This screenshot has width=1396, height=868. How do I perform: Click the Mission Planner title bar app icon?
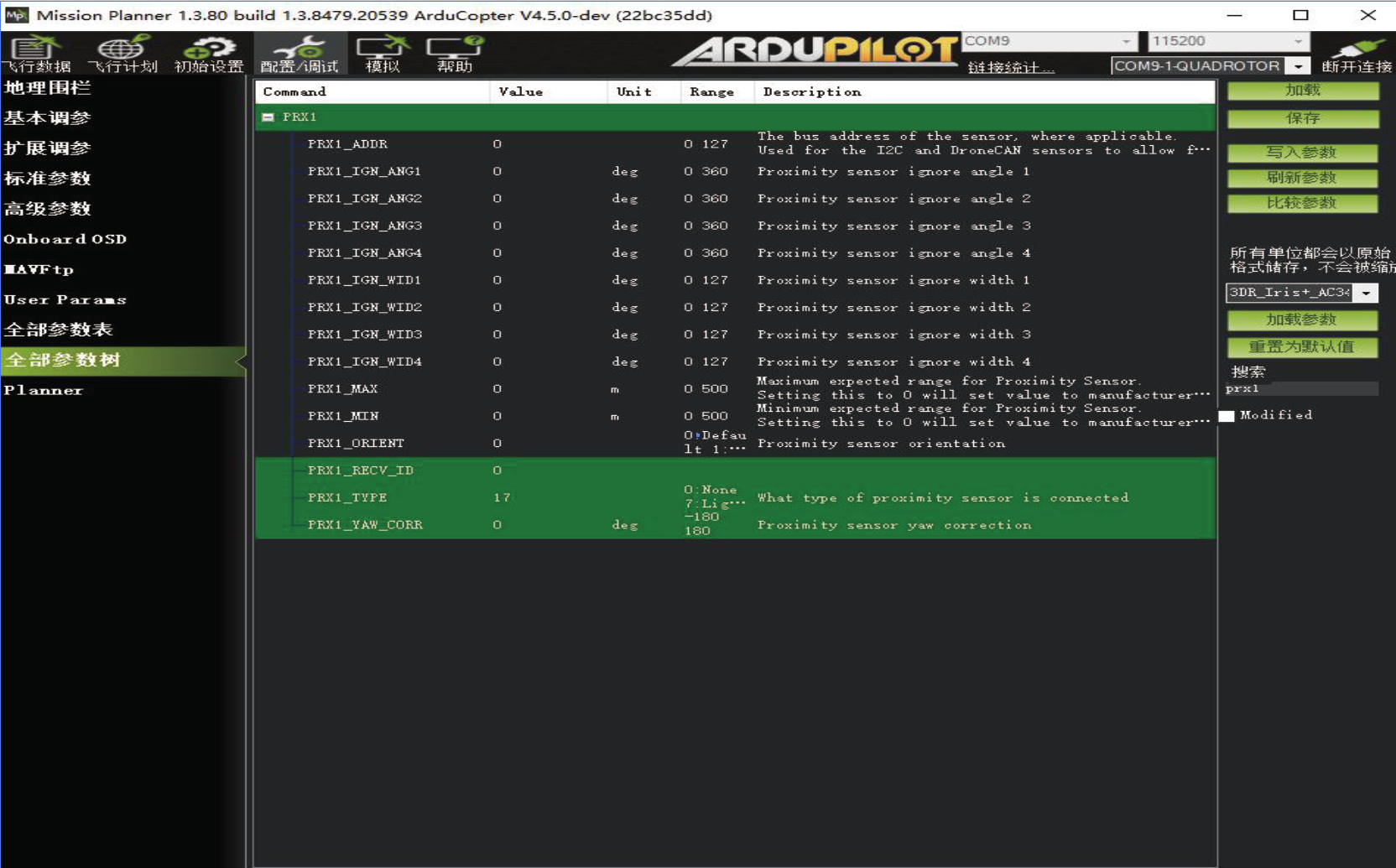tap(17, 15)
